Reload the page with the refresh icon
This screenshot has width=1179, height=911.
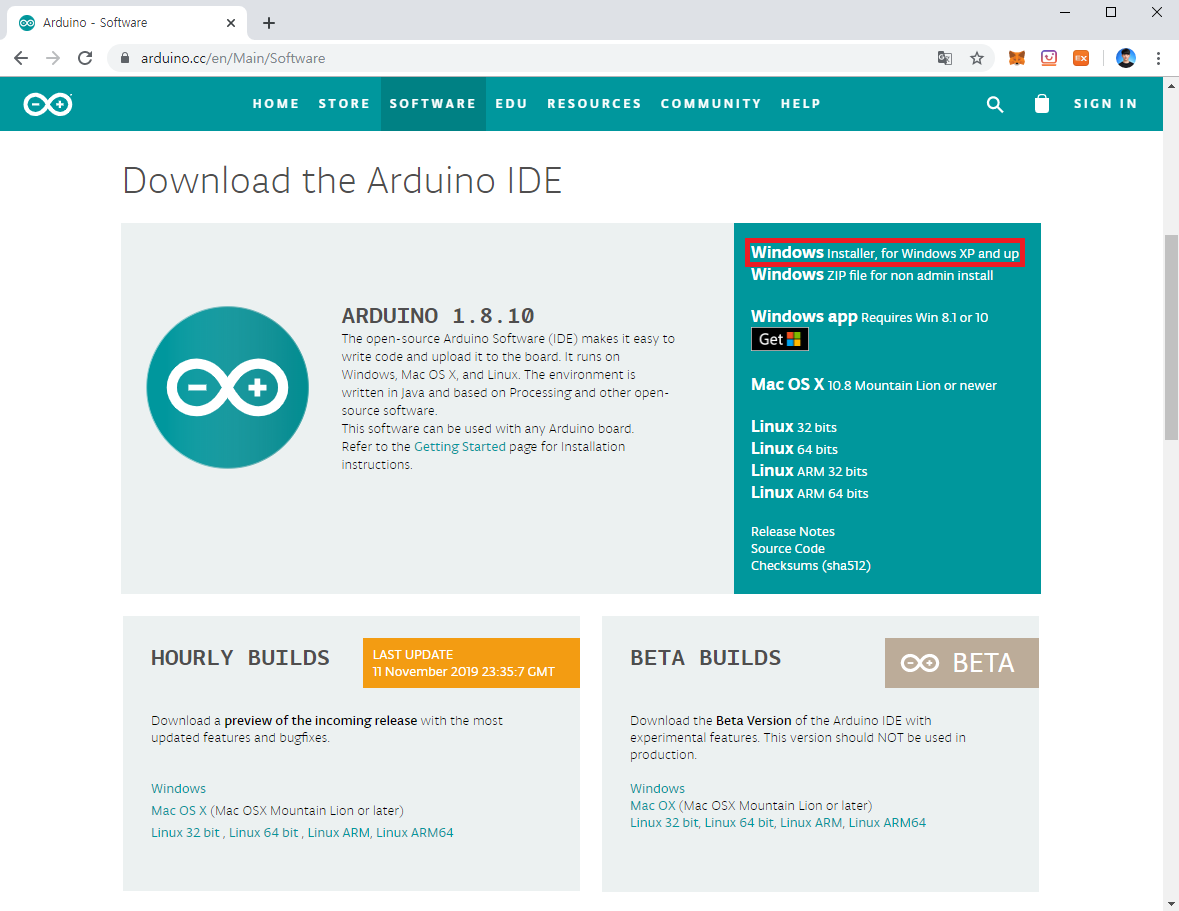[85, 58]
